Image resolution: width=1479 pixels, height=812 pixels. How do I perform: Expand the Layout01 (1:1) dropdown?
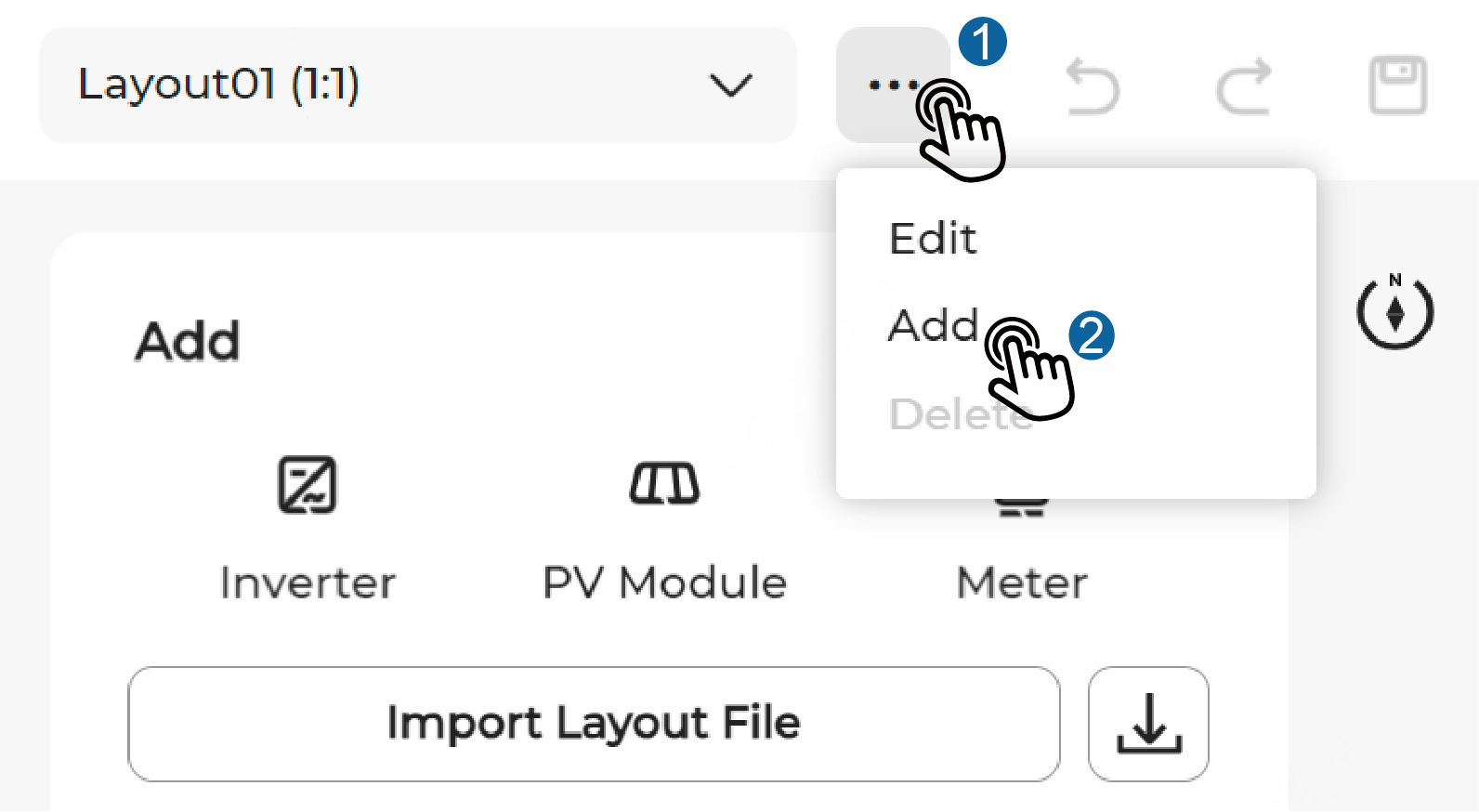pos(417,85)
